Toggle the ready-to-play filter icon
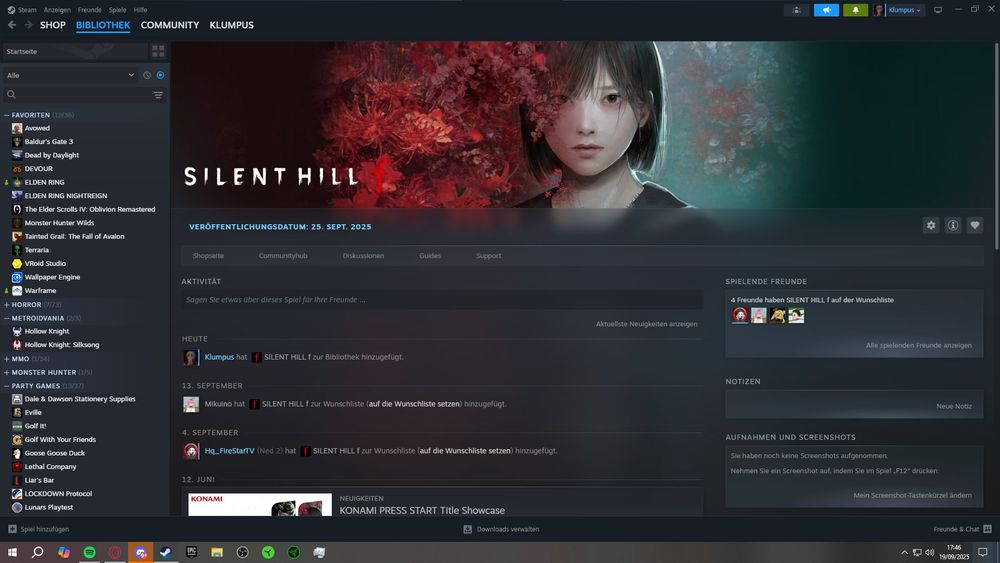This screenshot has height=563, width=1000. [x=161, y=75]
